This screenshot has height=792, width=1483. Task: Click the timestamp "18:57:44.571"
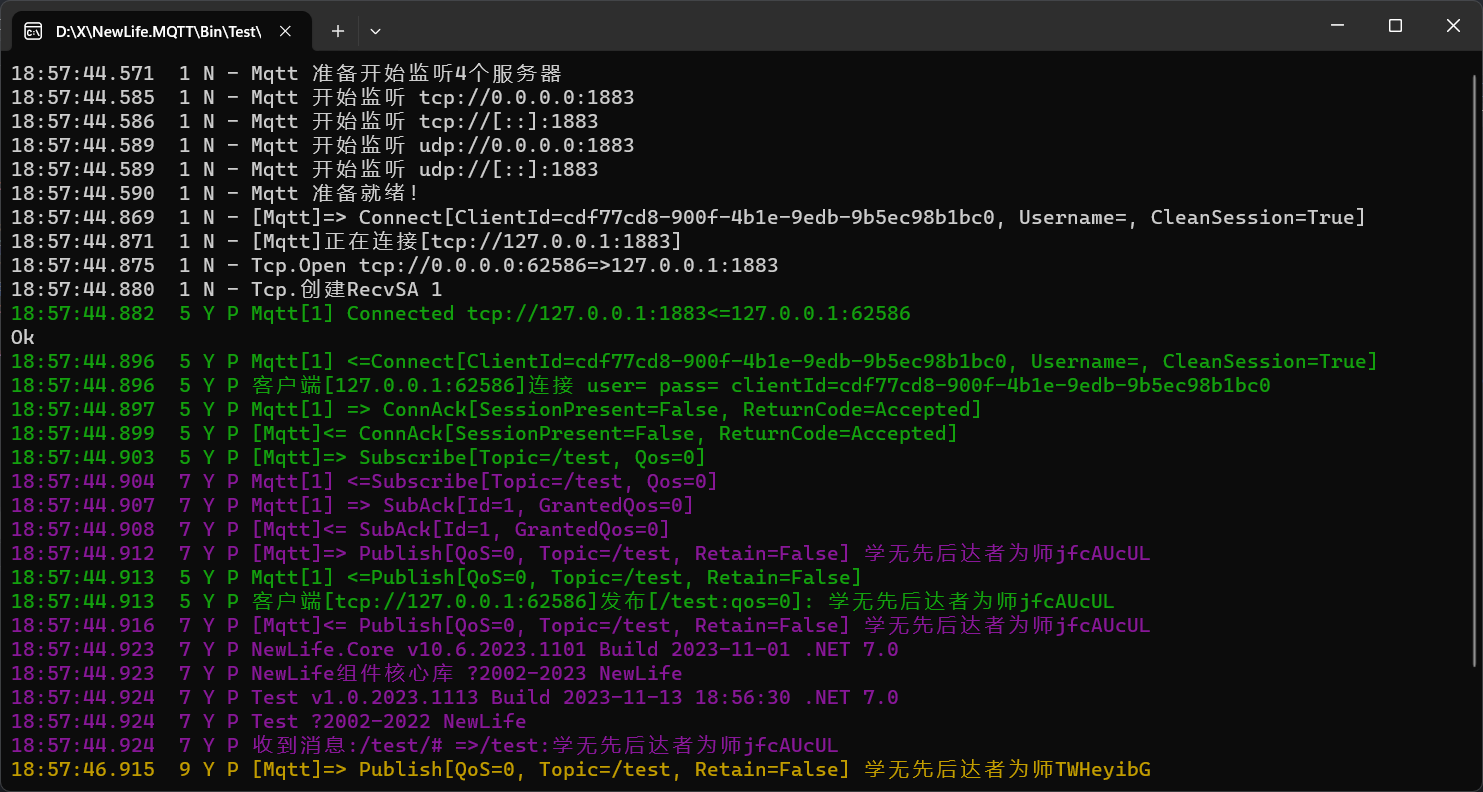click(83, 73)
